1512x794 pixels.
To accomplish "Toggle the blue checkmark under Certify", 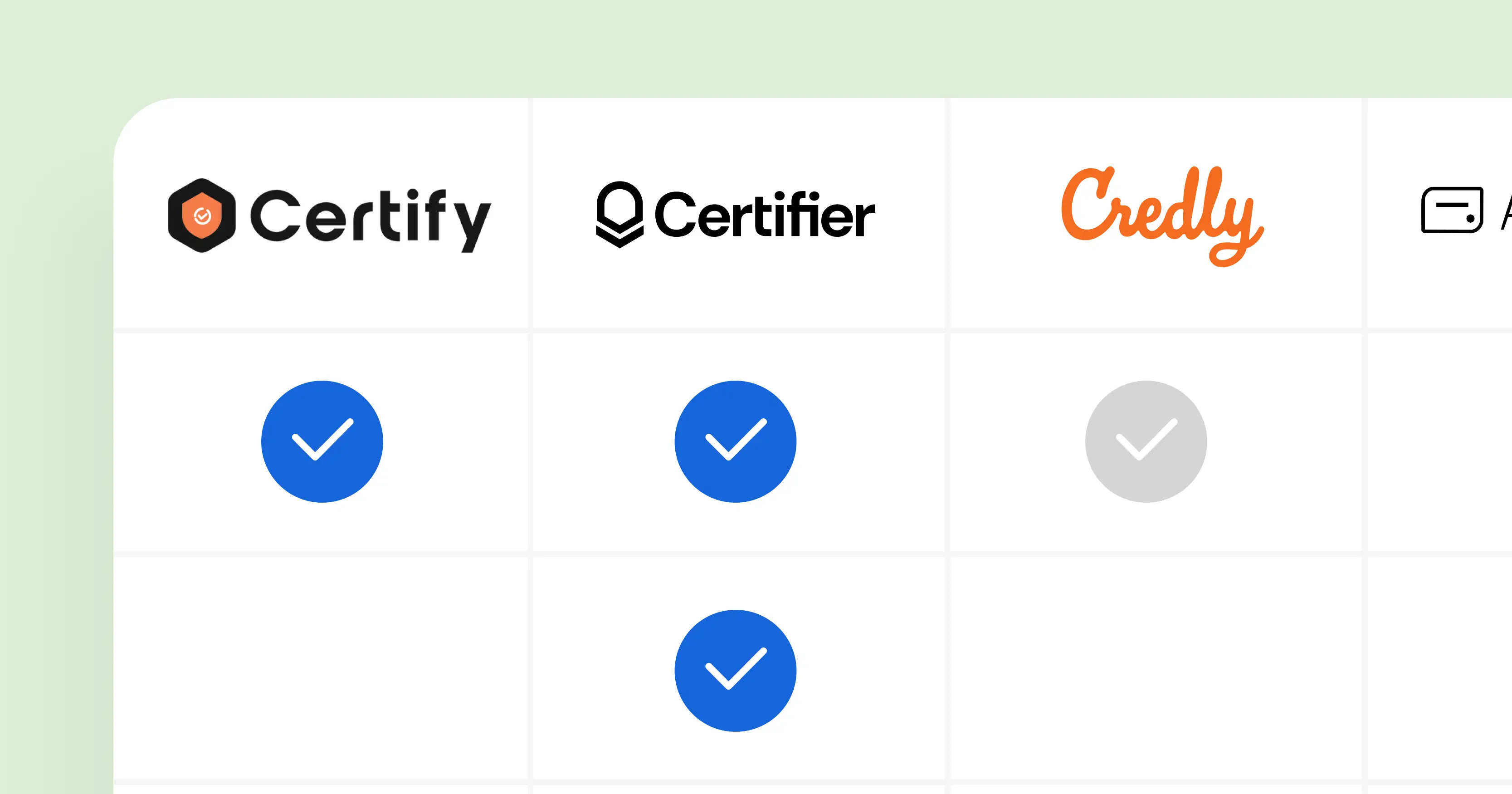I will pos(322,441).
